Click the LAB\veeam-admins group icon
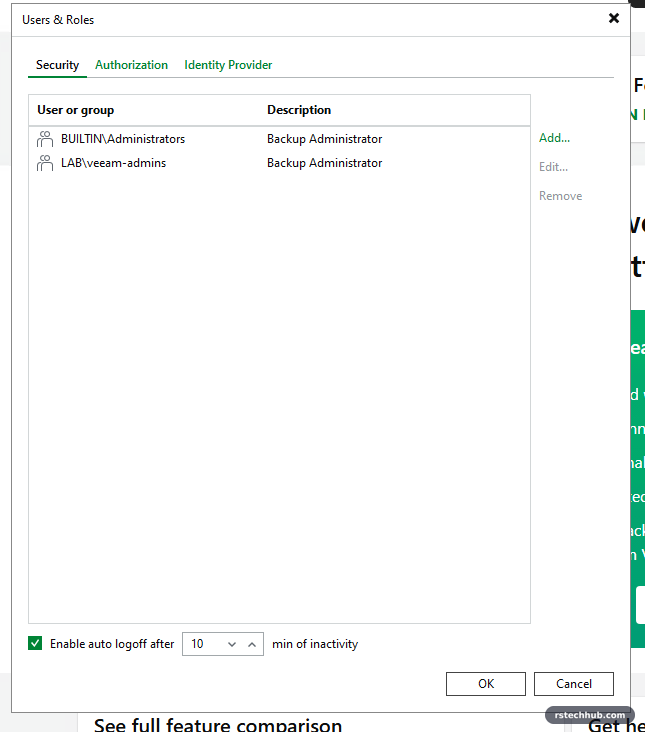The height and width of the screenshot is (732, 645). coord(45,163)
